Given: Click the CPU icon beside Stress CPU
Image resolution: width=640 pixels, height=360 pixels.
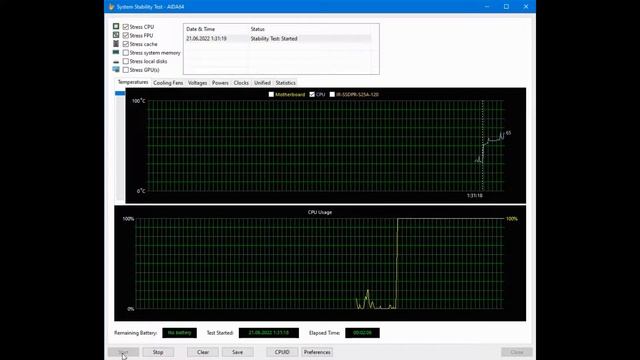Looking at the screenshot, I should click(x=116, y=27).
